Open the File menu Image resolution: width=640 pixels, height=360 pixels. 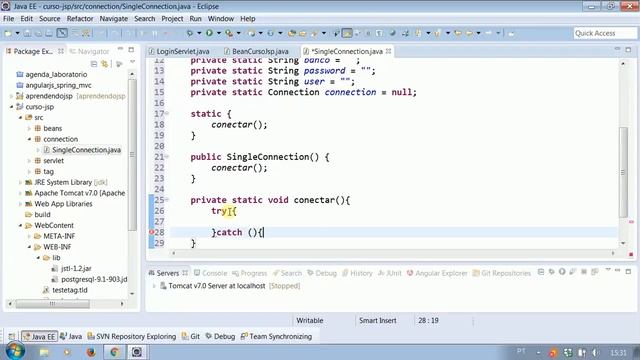pos(9,19)
